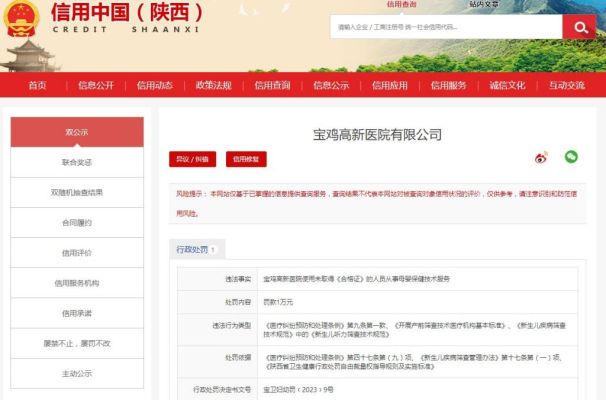The height and width of the screenshot is (400, 606).
Task: Click the red search magnifier button
Action: coord(579,27)
